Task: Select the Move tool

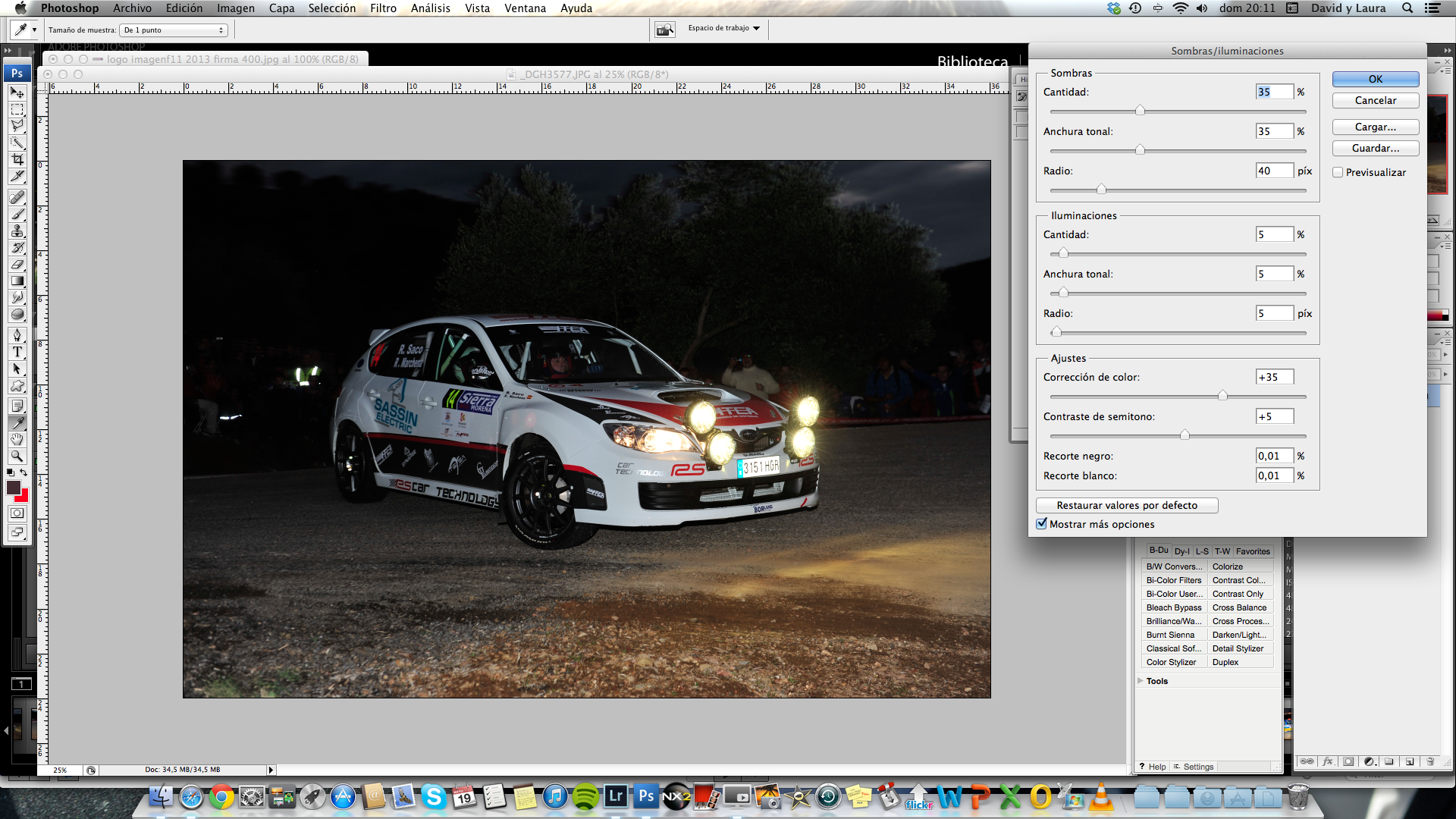Action: point(17,93)
